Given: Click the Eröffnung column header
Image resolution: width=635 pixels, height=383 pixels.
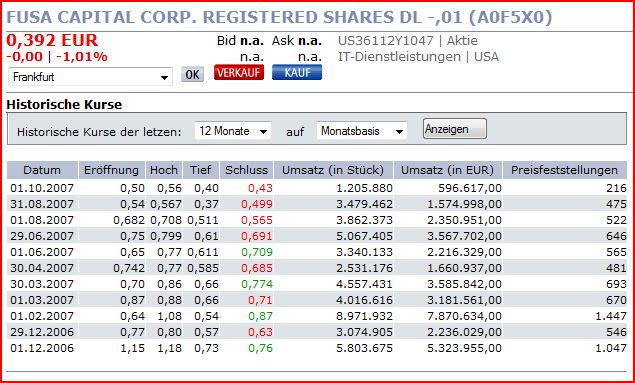Looking at the screenshot, I should coord(111,170).
